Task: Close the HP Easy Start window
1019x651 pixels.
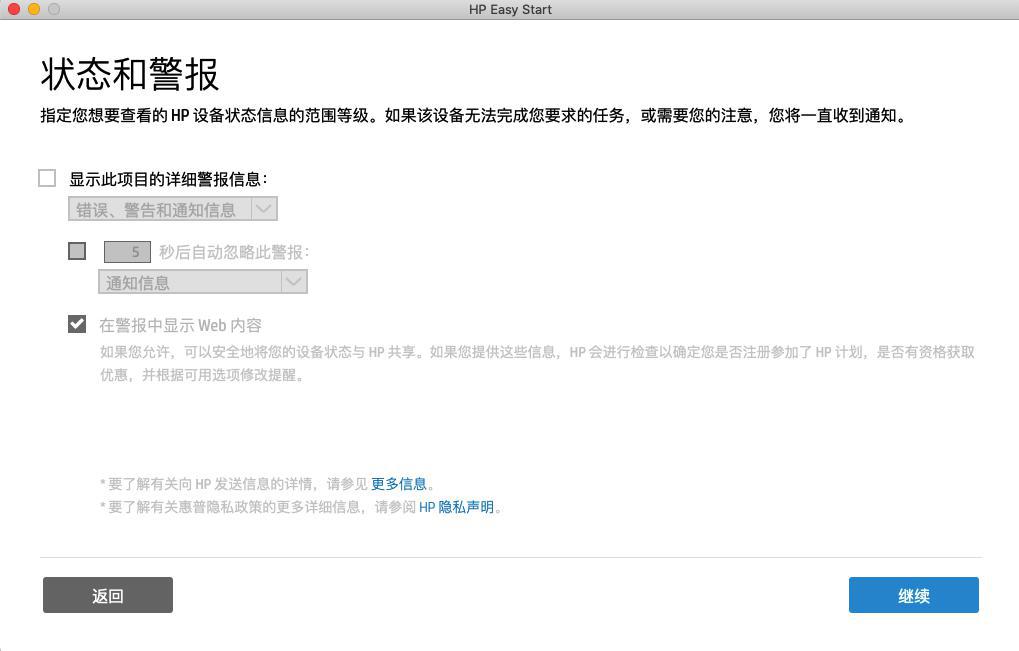Action: [x=14, y=9]
